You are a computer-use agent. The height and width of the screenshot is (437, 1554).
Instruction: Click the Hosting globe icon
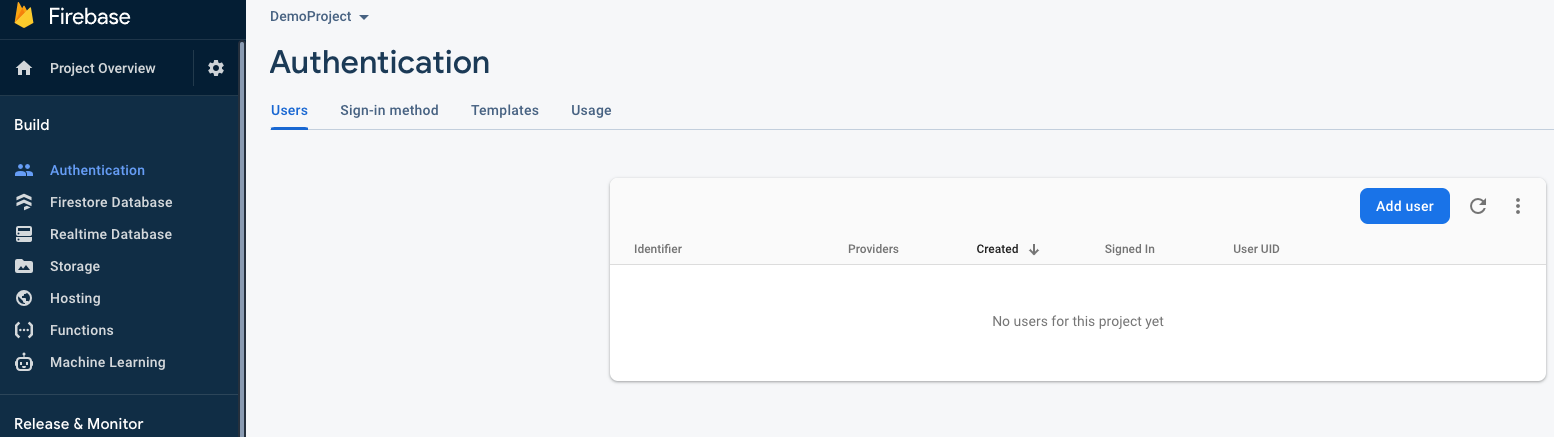tap(24, 298)
